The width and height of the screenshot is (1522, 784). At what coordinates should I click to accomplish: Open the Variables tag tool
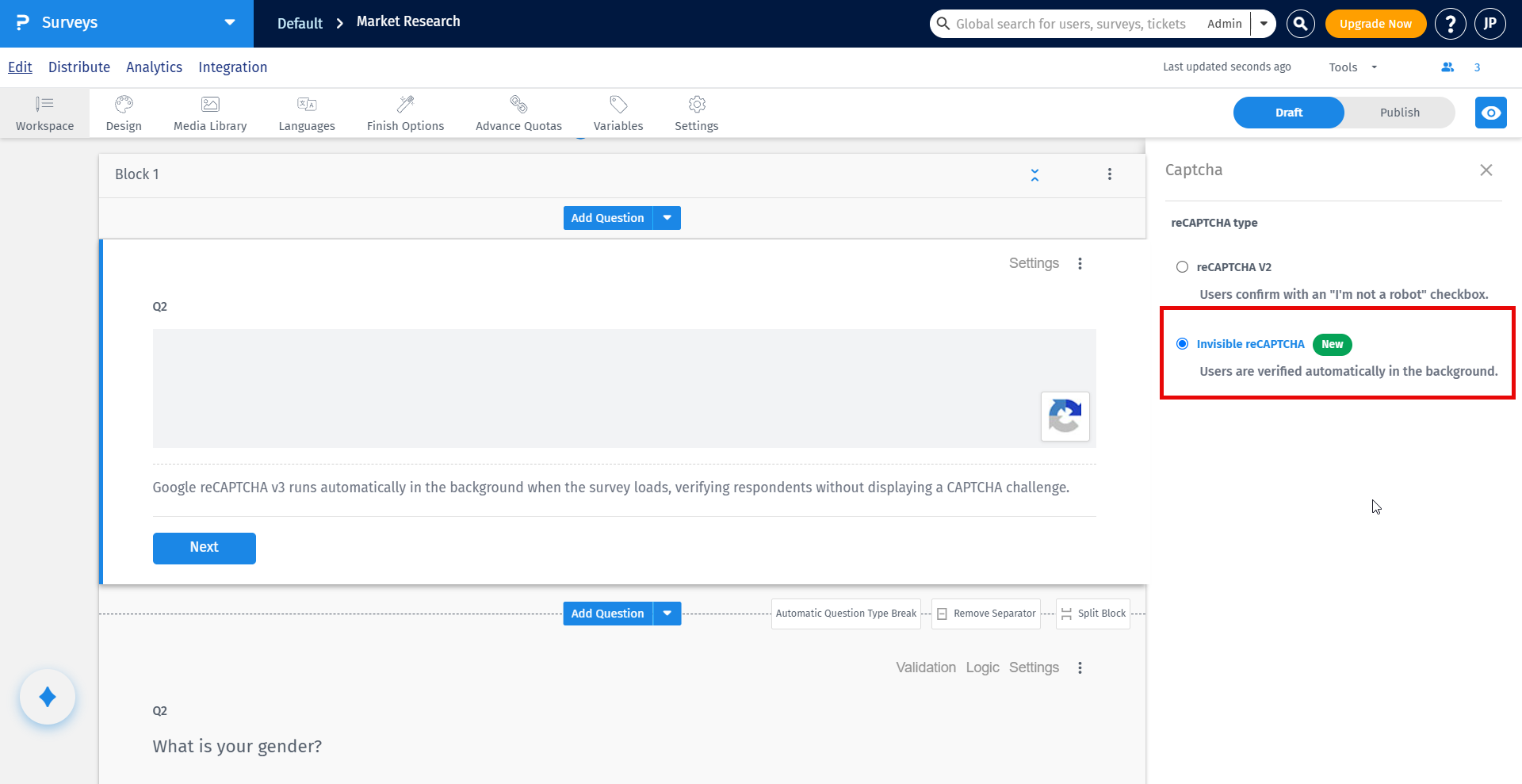click(x=618, y=113)
